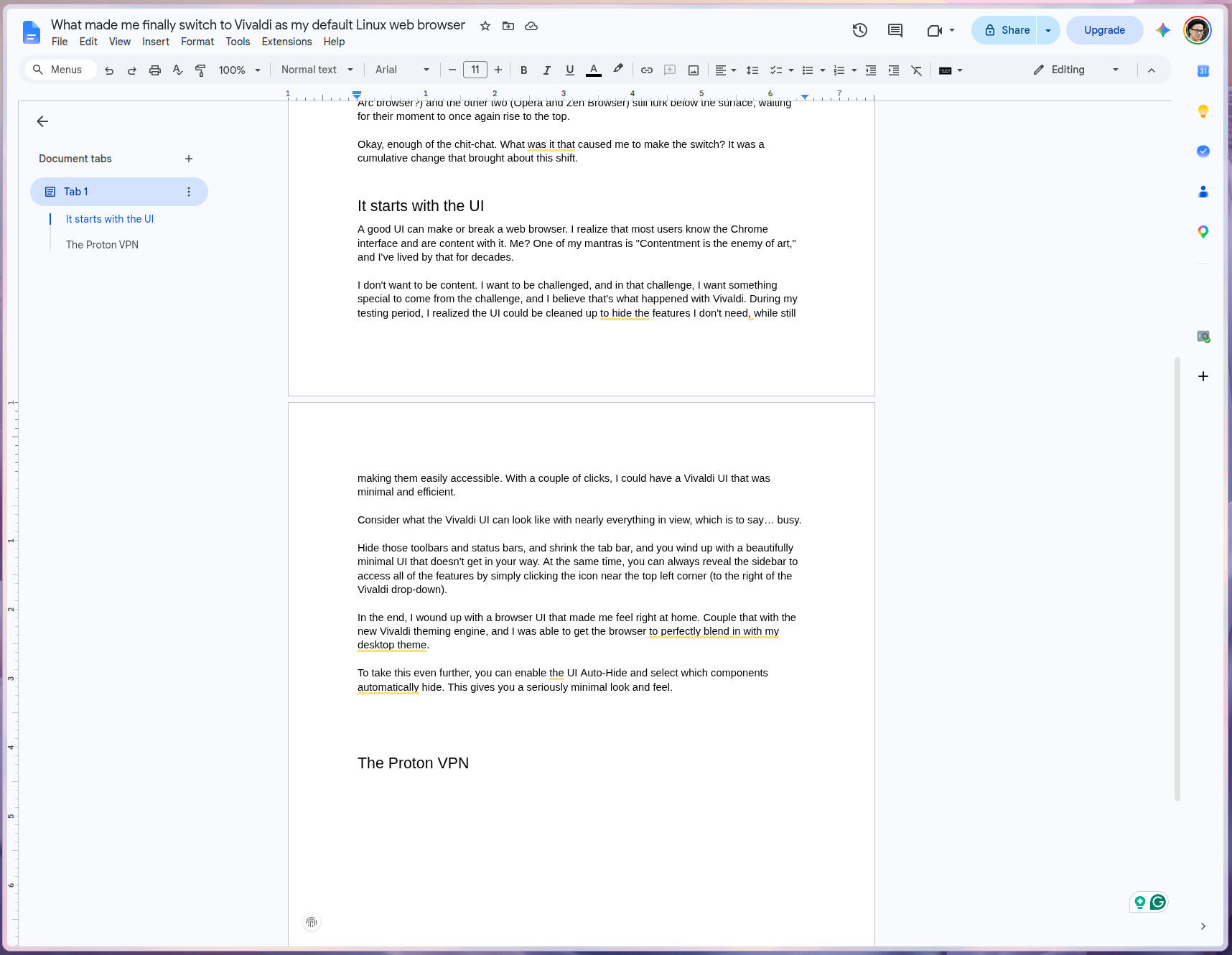Open the Arial font dropdown
This screenshot has width=1232, height=955.
click(x=402, y=70)
